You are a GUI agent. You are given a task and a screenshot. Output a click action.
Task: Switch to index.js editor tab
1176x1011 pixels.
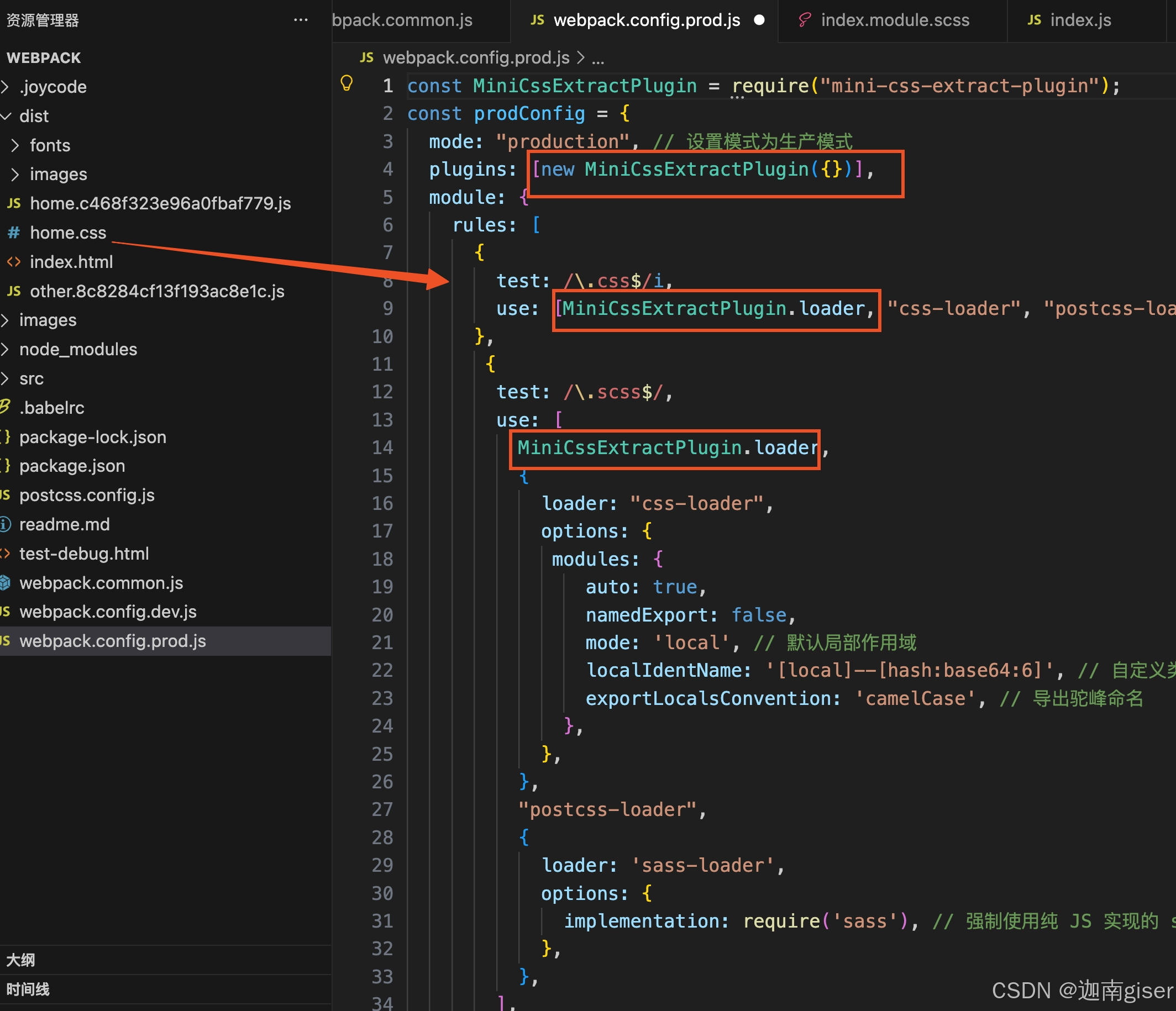pos(1079,20)
